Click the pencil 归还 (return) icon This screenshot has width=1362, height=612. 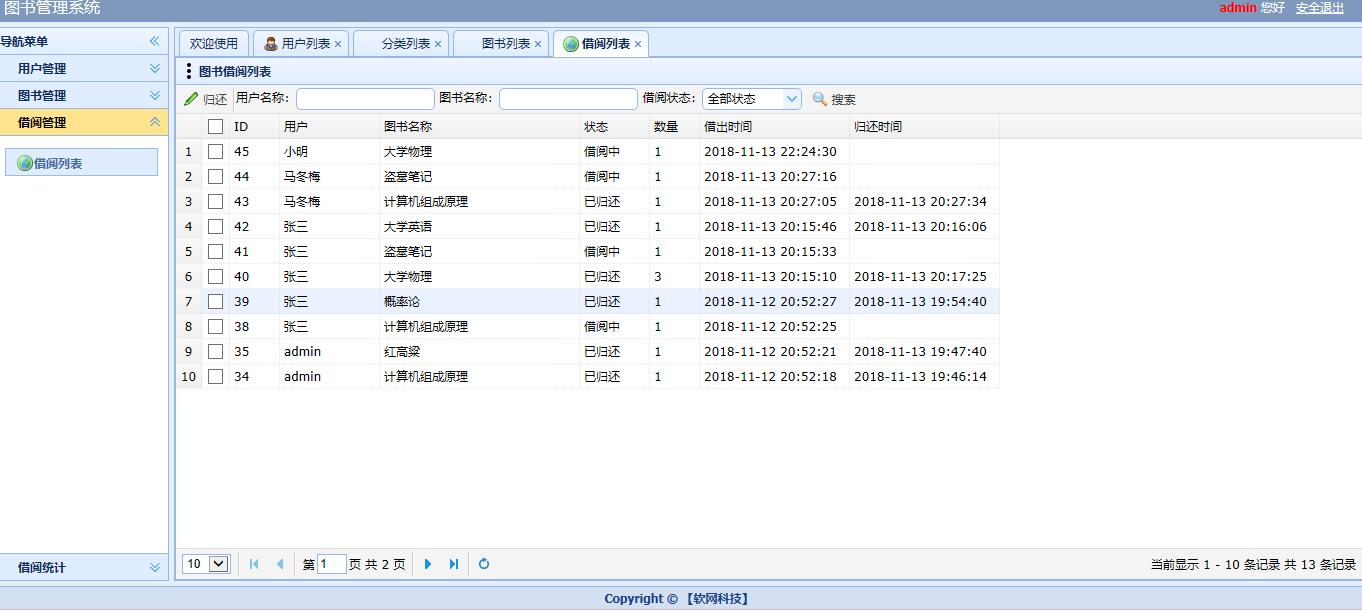point(192,99)
